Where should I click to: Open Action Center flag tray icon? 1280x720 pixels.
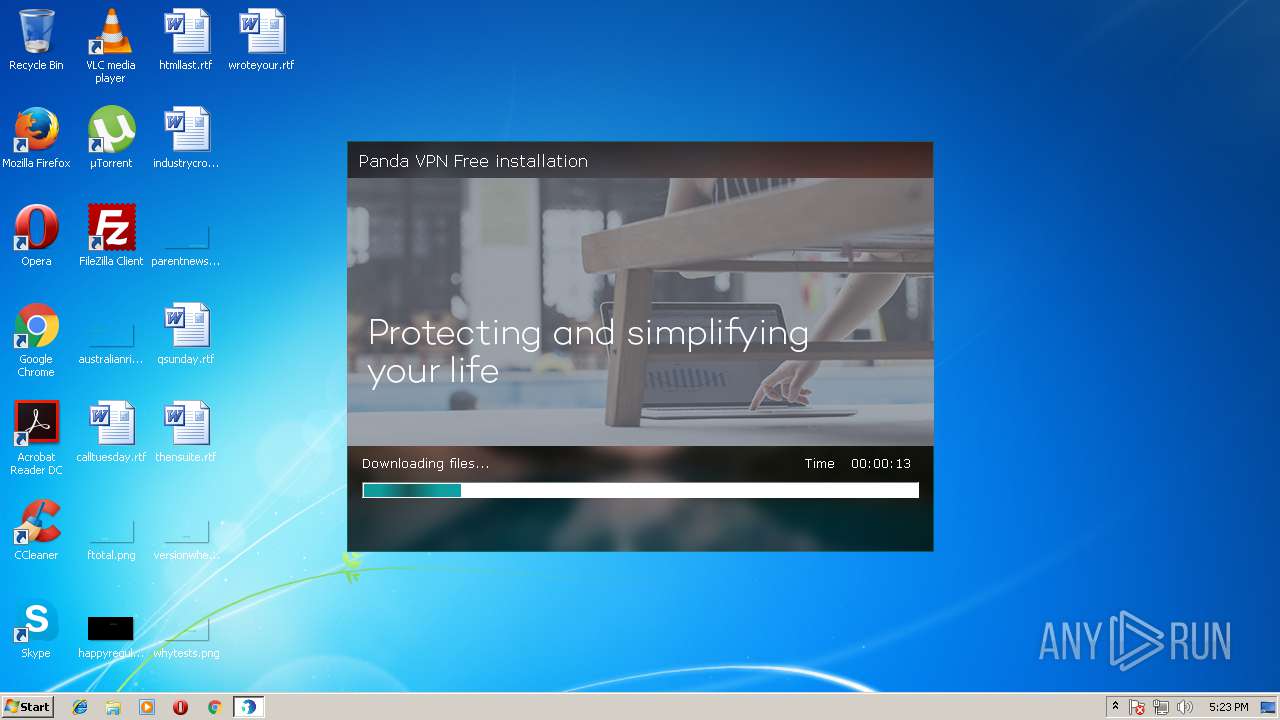tap(1138, 708)
